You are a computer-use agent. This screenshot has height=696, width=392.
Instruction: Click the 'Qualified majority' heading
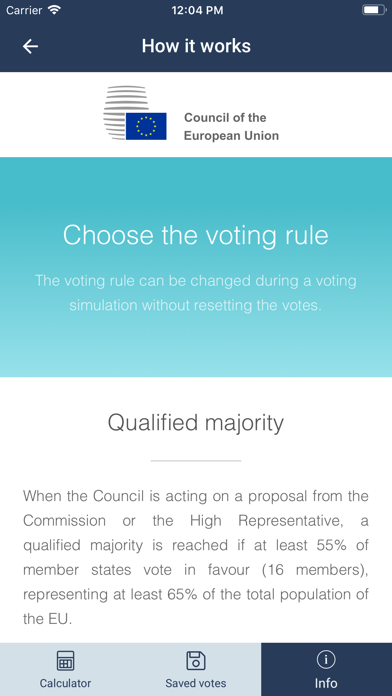pos(196,423)
